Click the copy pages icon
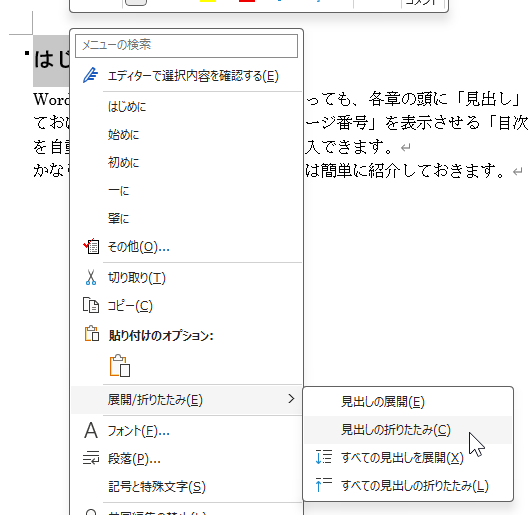This screenshot has height=515, width=528. [x=91, y=305]
